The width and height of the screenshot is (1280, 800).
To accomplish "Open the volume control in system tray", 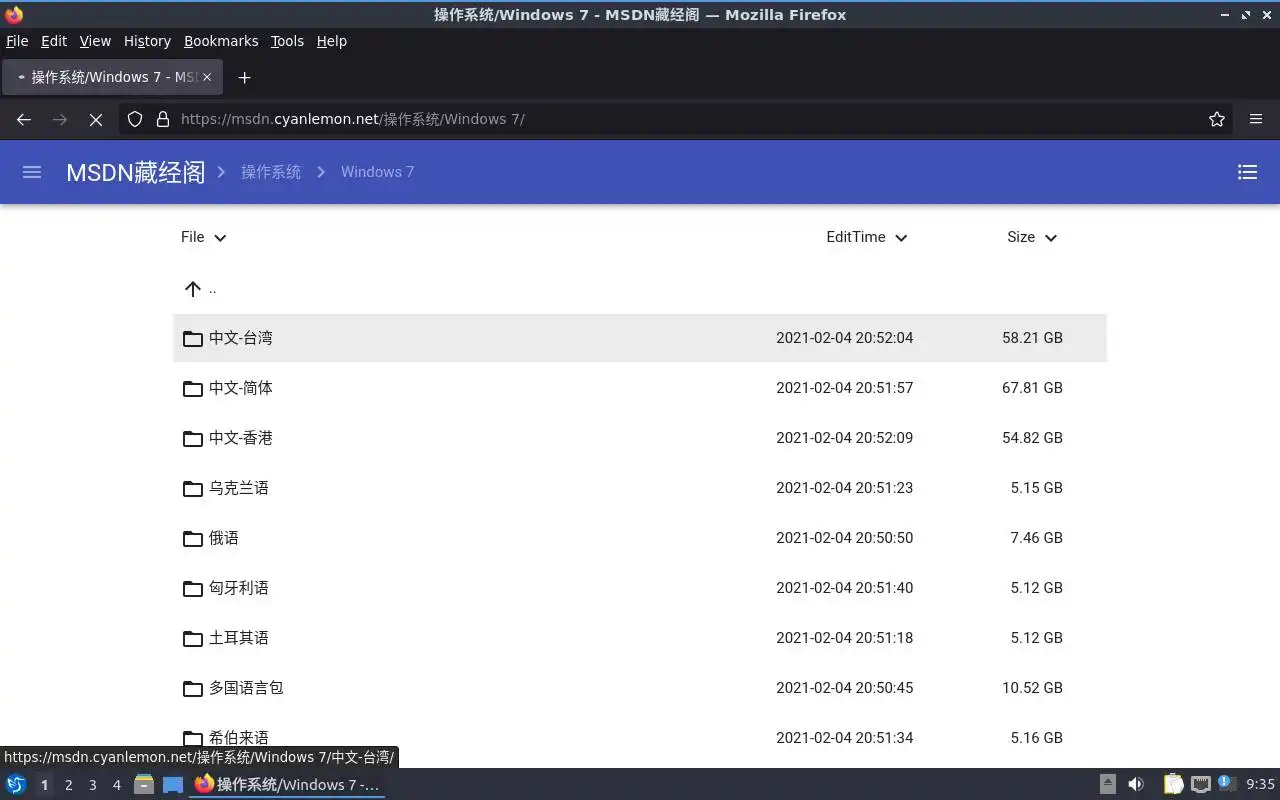I will pos(1136,785).
